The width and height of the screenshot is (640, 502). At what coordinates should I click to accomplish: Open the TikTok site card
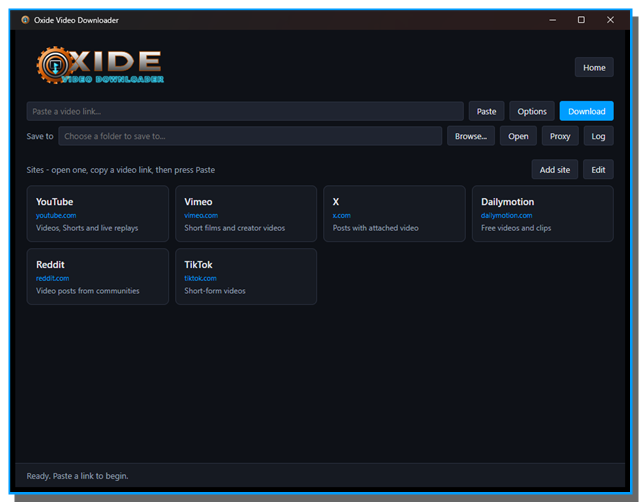(246, 276)
